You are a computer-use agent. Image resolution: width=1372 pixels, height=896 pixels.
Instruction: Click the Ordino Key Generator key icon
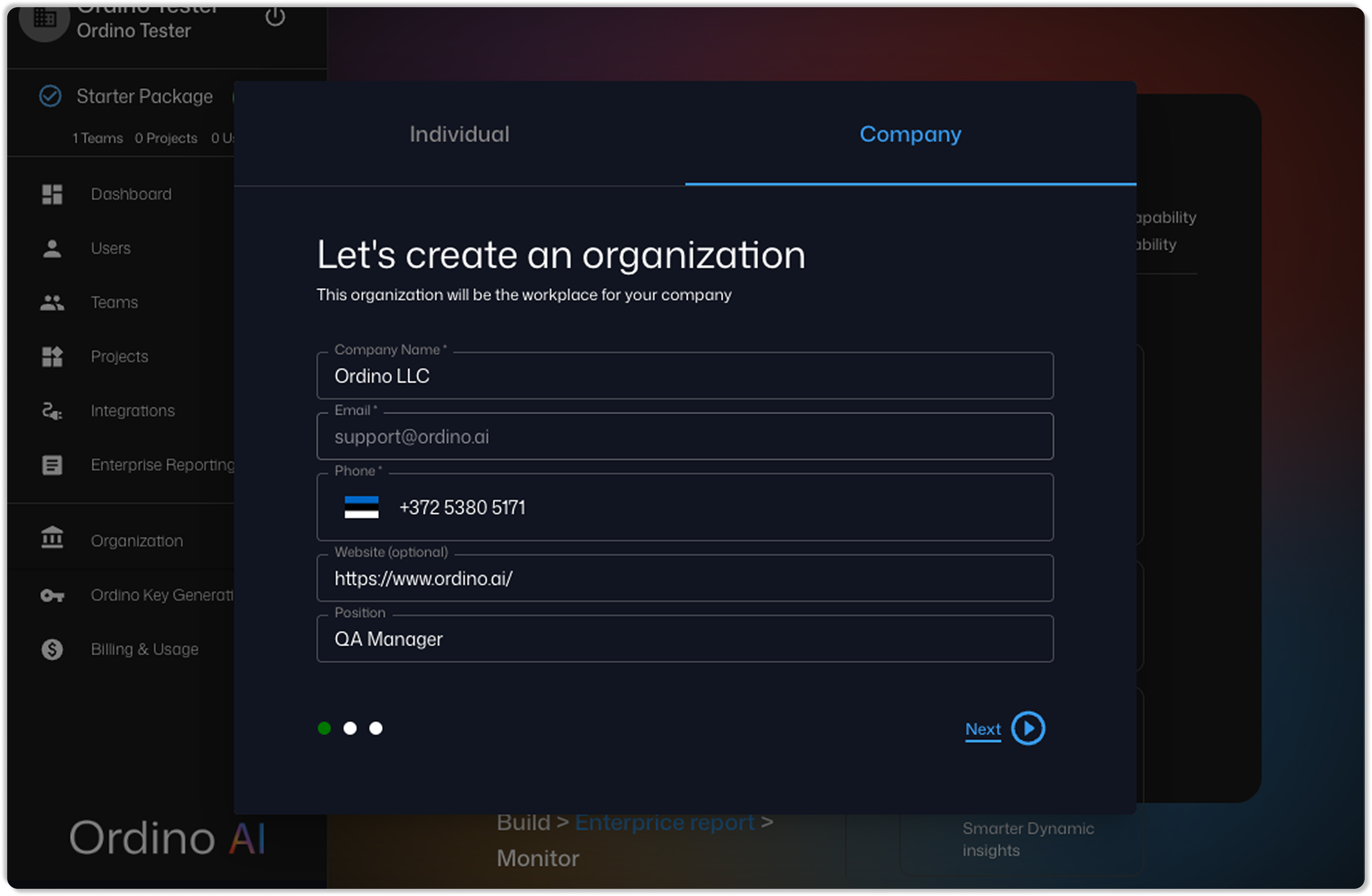52,596
